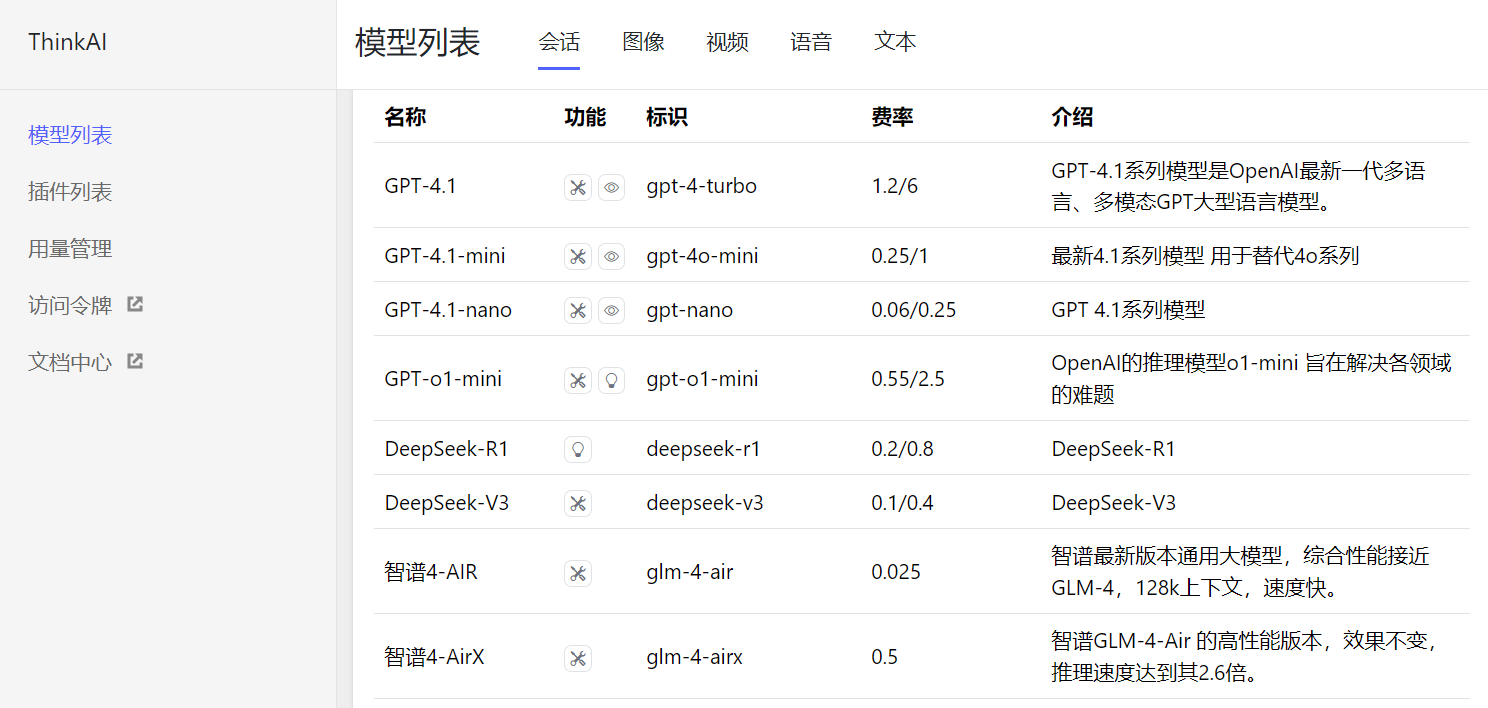Click the tools icon in GPT-o1-mini row
This screenshot has width=1488, height=708.
pyautogui.click(x=577, y=380)
